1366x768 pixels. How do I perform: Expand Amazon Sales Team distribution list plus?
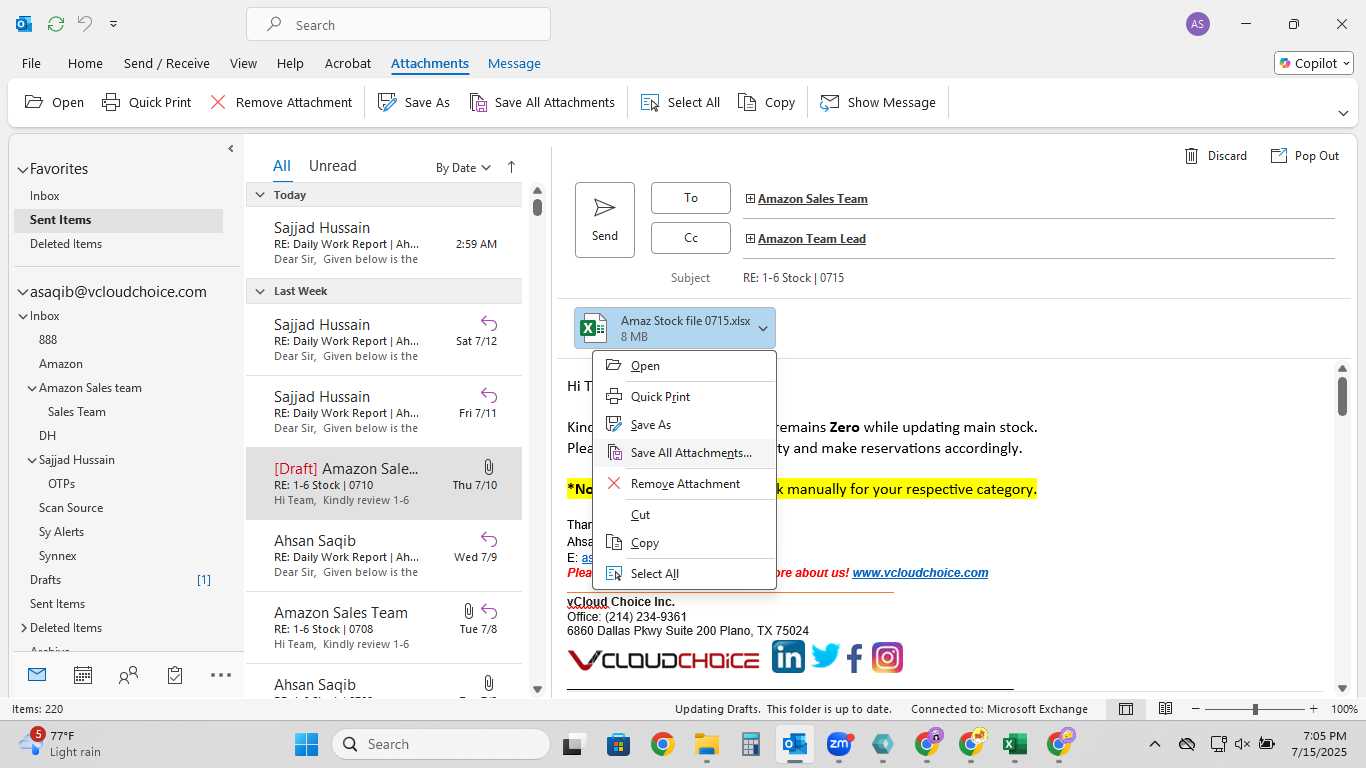[x=750, y=199]
